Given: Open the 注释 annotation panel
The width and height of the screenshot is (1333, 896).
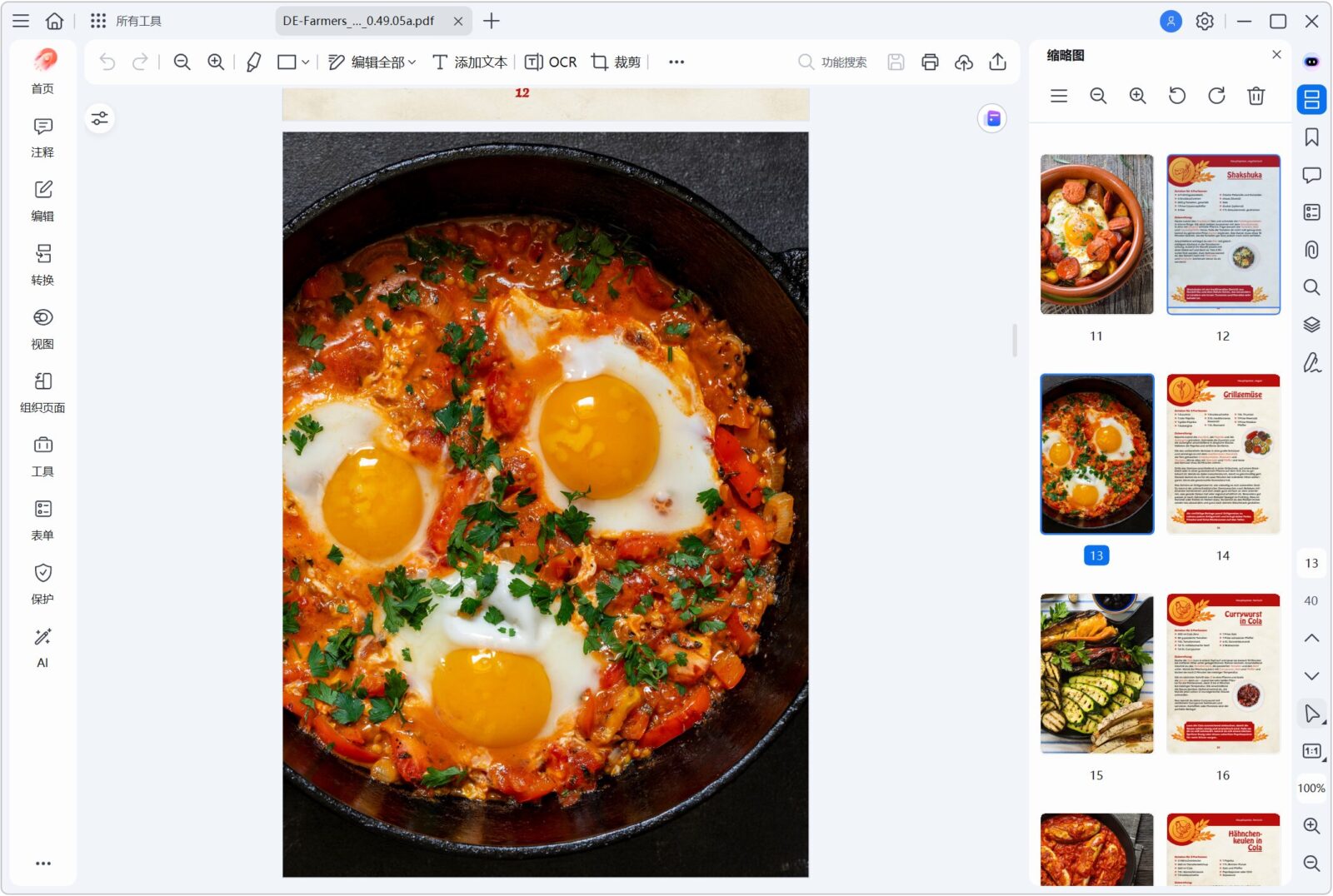Looking at the screenshot, I should [42, 137].
